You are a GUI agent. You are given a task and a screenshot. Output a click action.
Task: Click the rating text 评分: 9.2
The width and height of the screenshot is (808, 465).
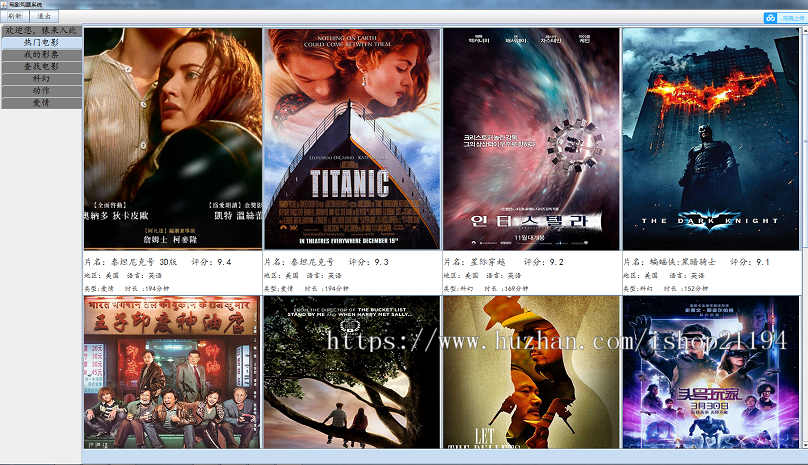click(x=544, y=262)
